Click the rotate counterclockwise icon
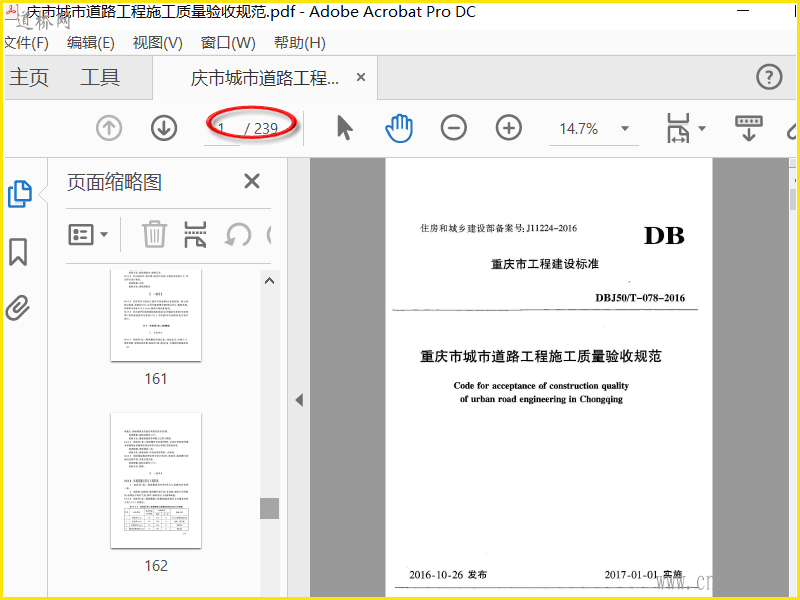 tap(238, 235)
